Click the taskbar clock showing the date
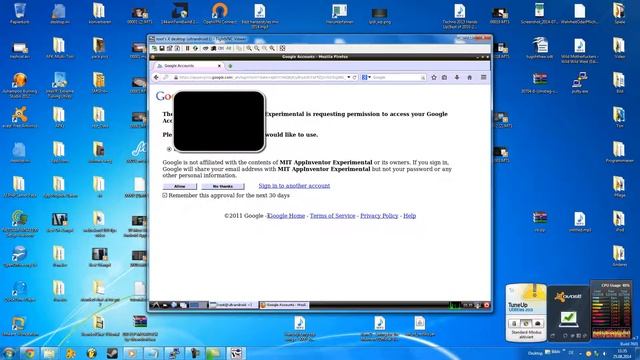The height and width of the screenshot is (360, 640). (x=623, y=353)
